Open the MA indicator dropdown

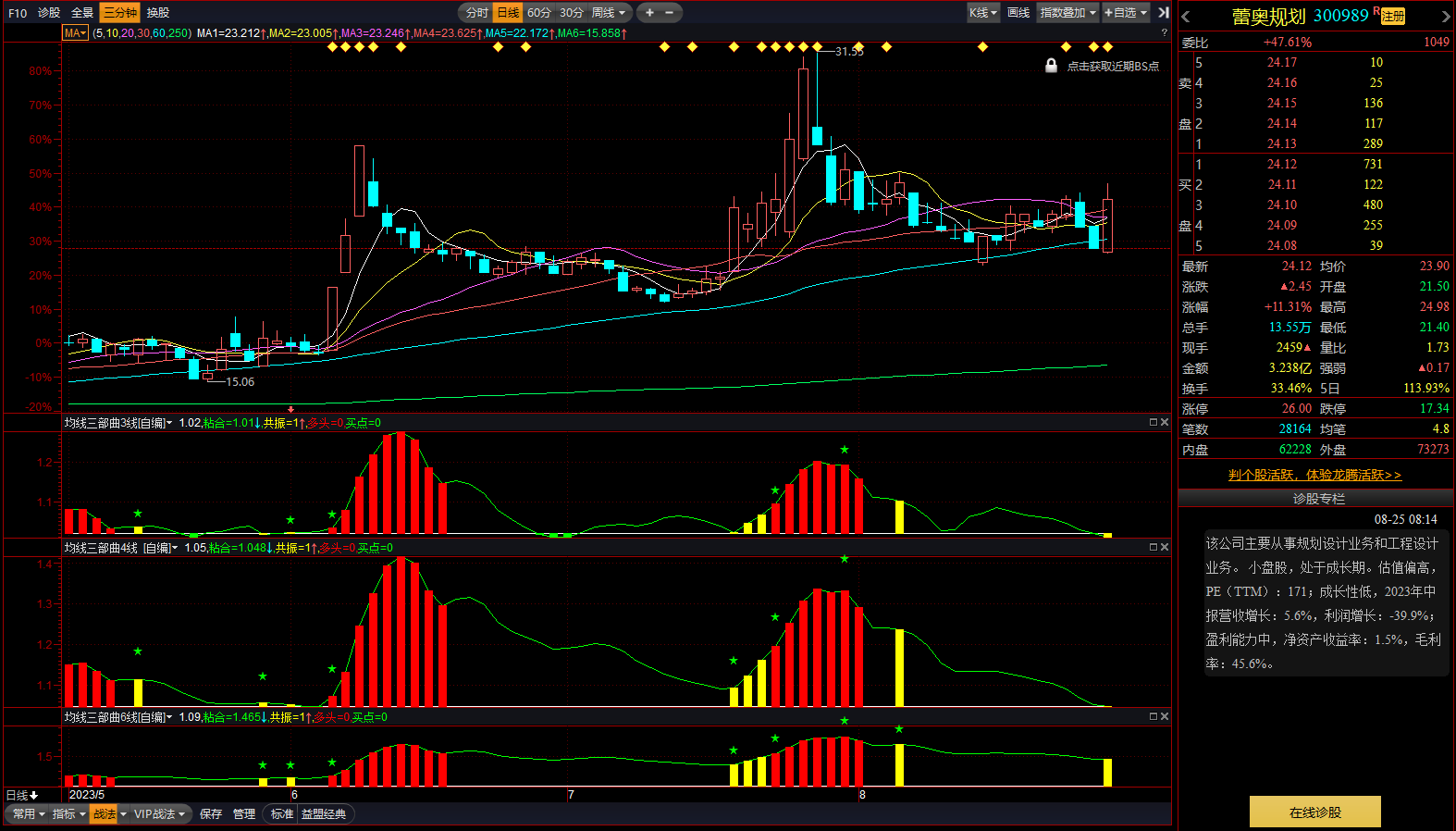pos(75,33)
